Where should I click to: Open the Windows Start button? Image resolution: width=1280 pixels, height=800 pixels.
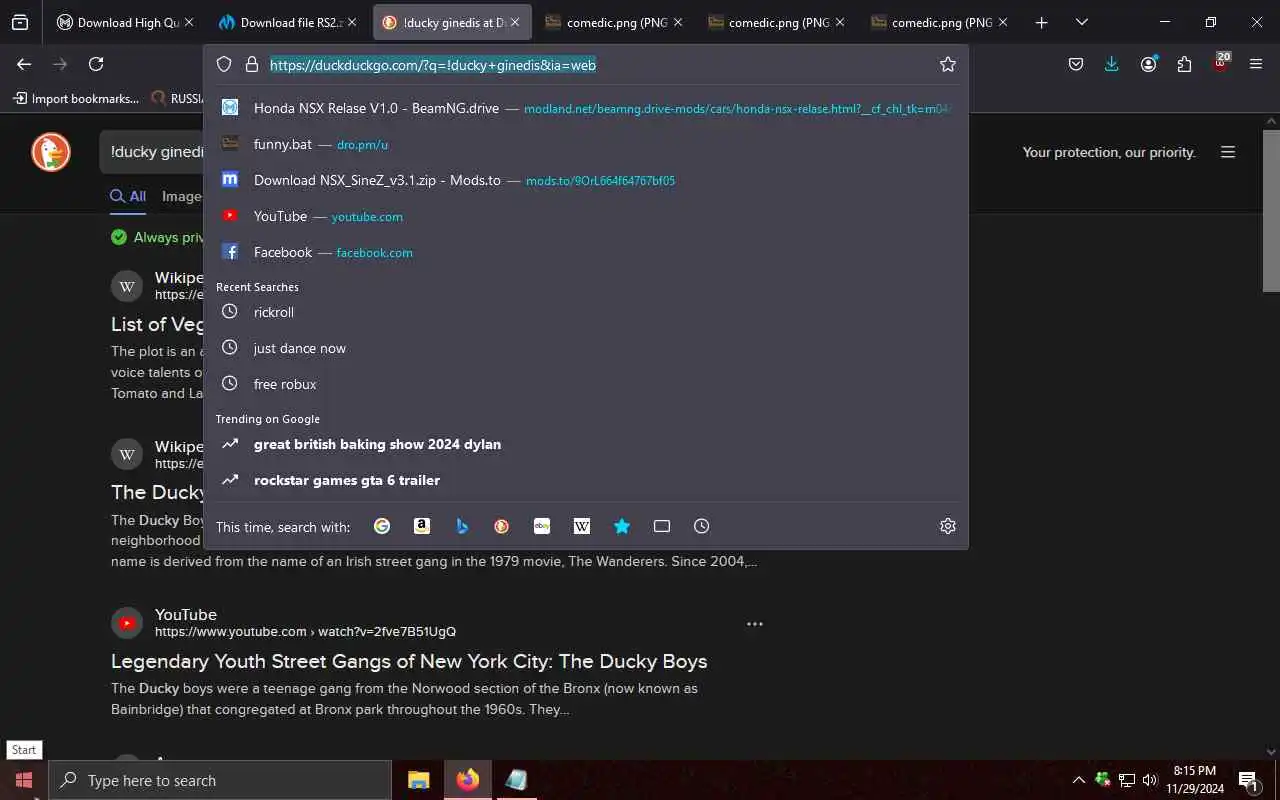coord(24,780)
